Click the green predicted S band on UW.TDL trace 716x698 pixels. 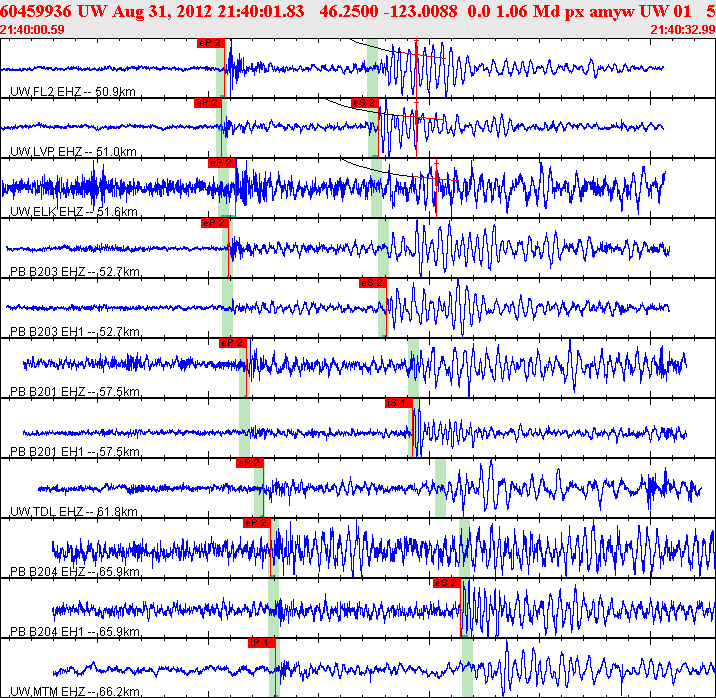pos(440,488)
